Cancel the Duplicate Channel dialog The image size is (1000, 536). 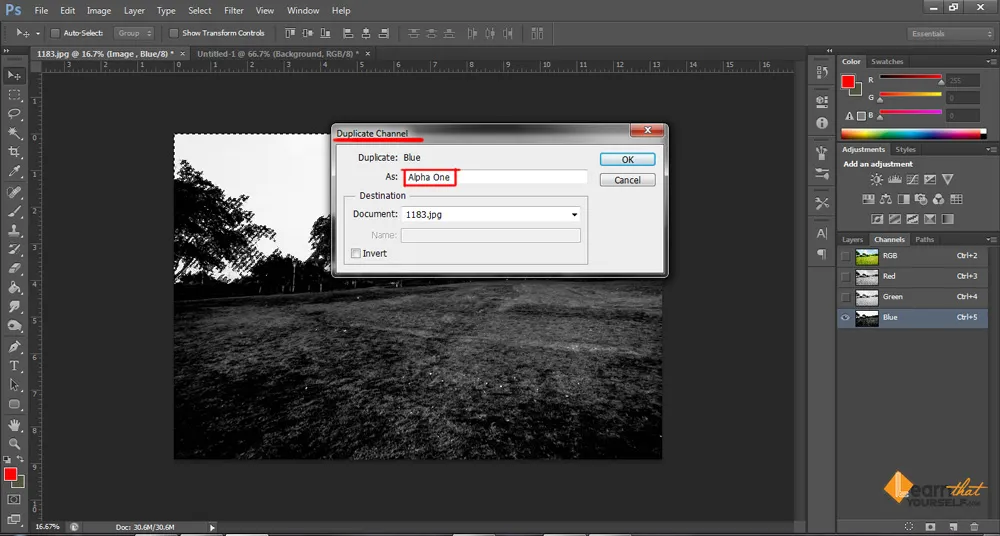(x=627, y=180)
